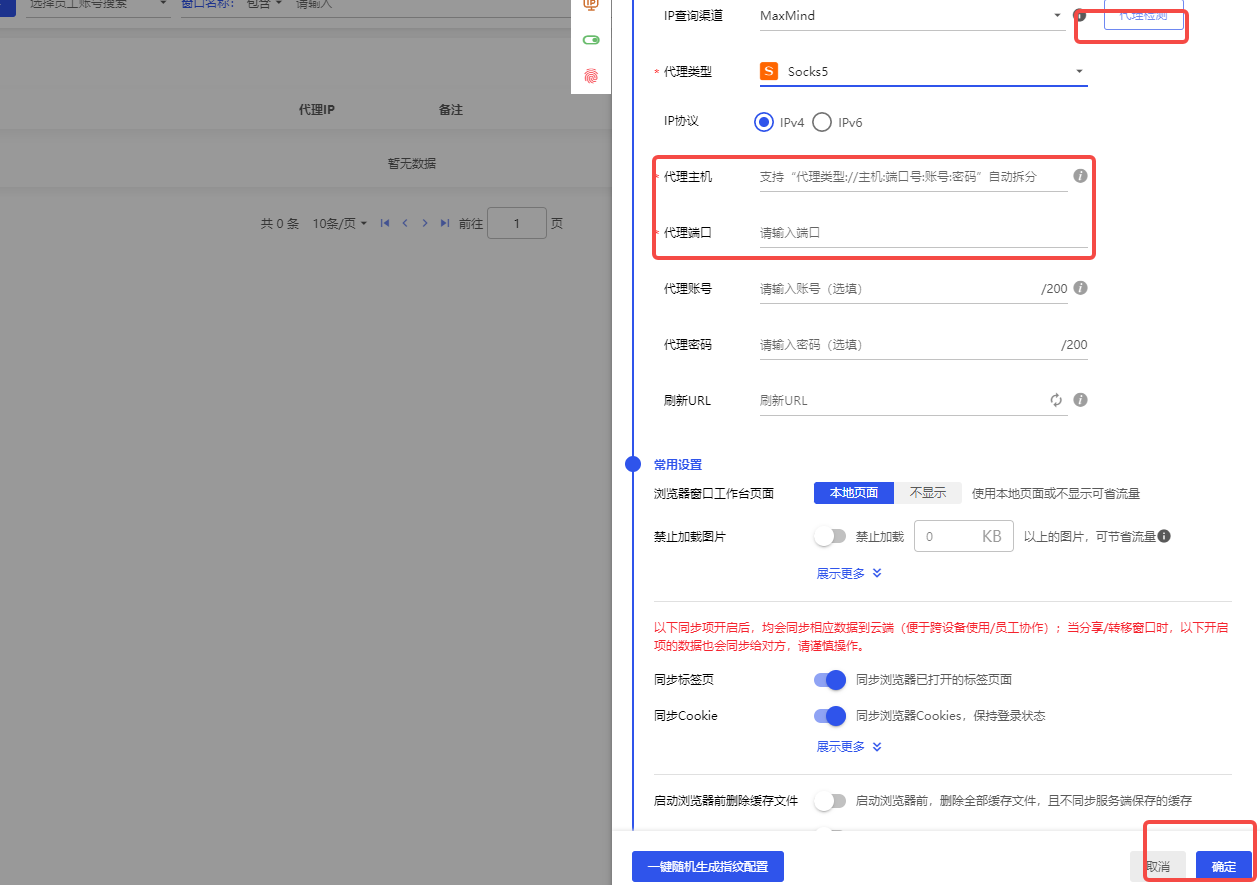Disable the 同步标签页 switch
Viewport: 1260px width, 885px height.
tap(830, 679)
